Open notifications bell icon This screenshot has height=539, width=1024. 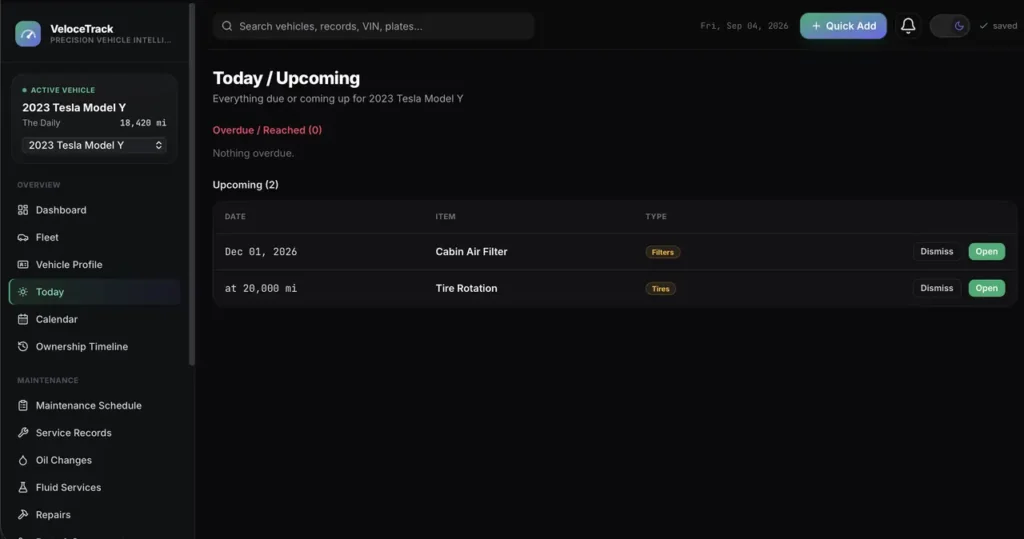click(908, 25)
